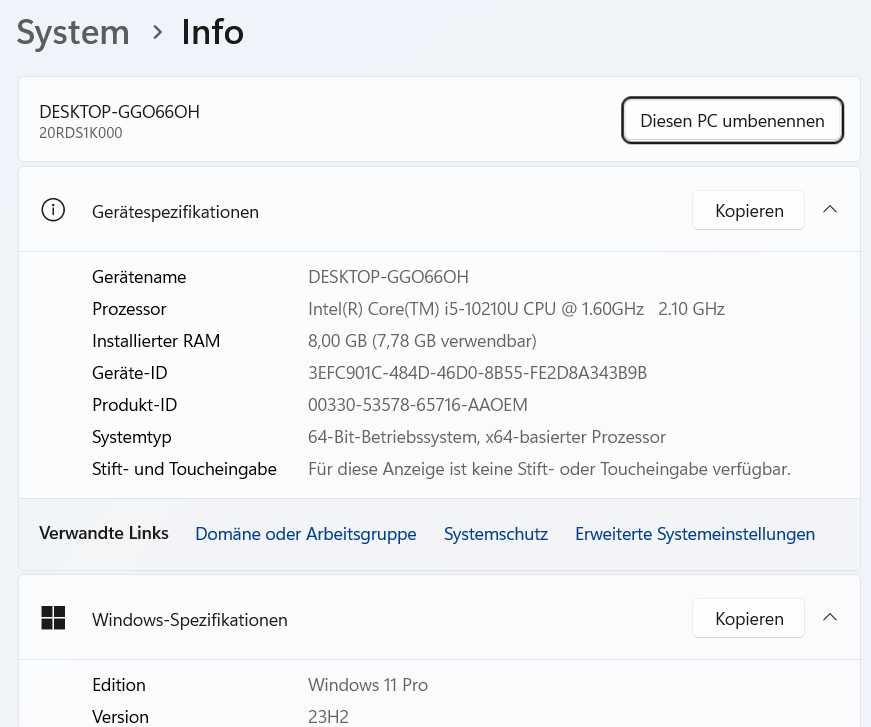Image resolution: width=871 pixels, height=727 pixels.
Task: Click the Windows logo beside Windows-Spezifikationen
Action: [53, 618]
